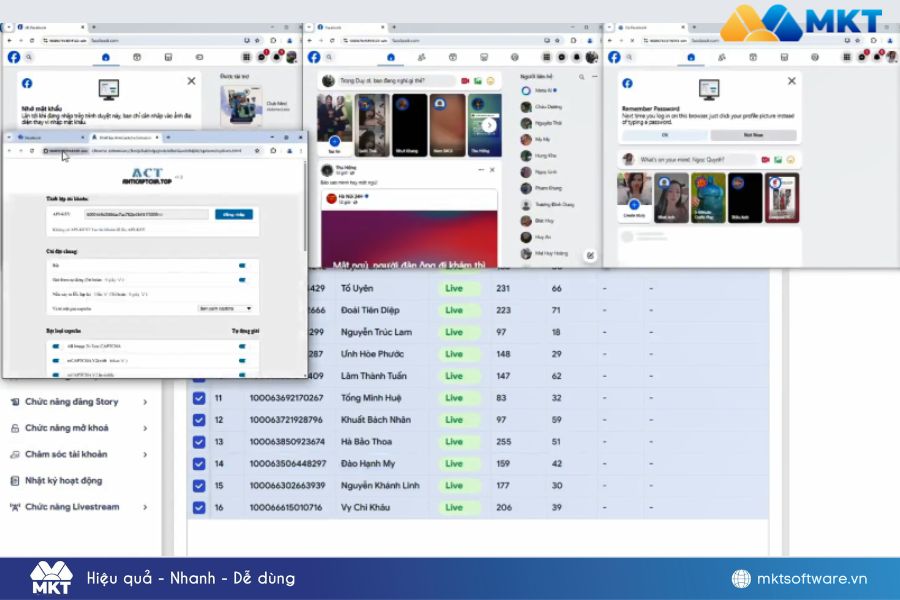Uncheck the checkbox for row 16
The image size is (900, 600).
click(x=199, y=508)
